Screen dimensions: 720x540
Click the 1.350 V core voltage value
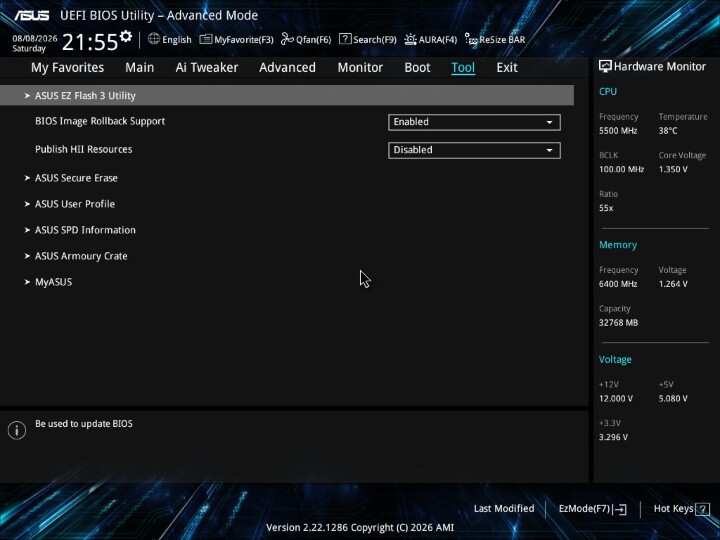[x=673, y=169]
